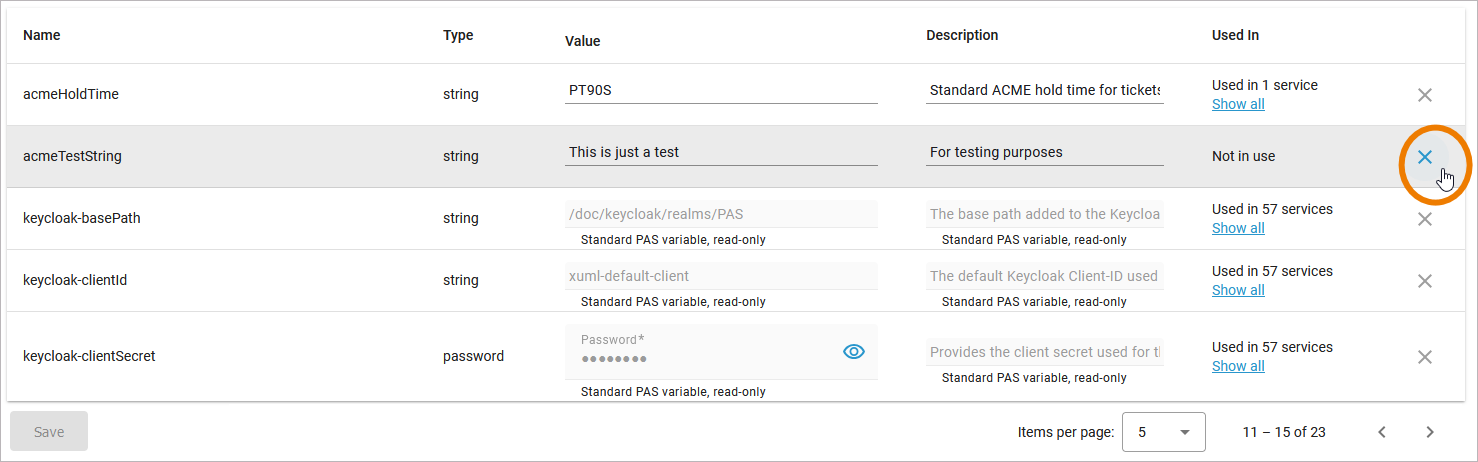Click the Used In column header
1478x462 pixels.
(x=1235, y=35)
